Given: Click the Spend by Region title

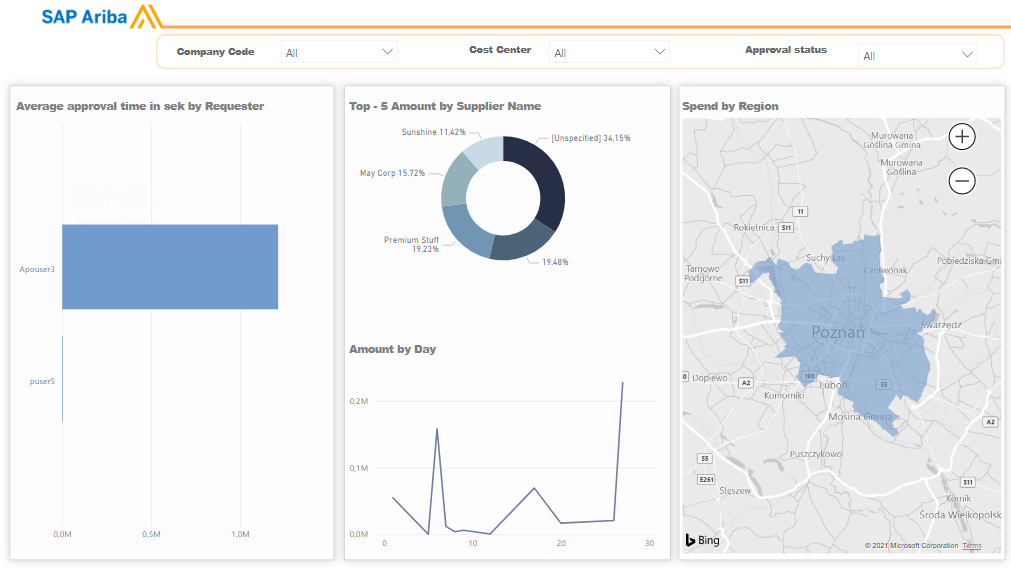Looking at the screenshot, I should point(730,106).
